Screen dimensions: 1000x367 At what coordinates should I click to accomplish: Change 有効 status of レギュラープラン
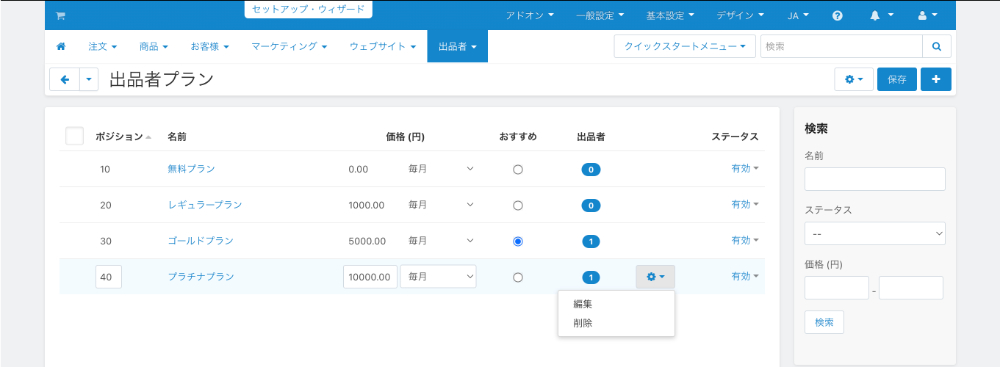pyautogui.click(x=745, y=204)
